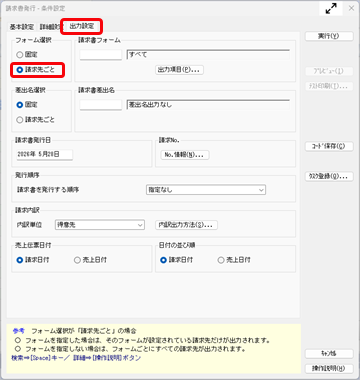Choose 売上日付 under 売上伝票日付
The image size is (360, 380).
(90, 260)
